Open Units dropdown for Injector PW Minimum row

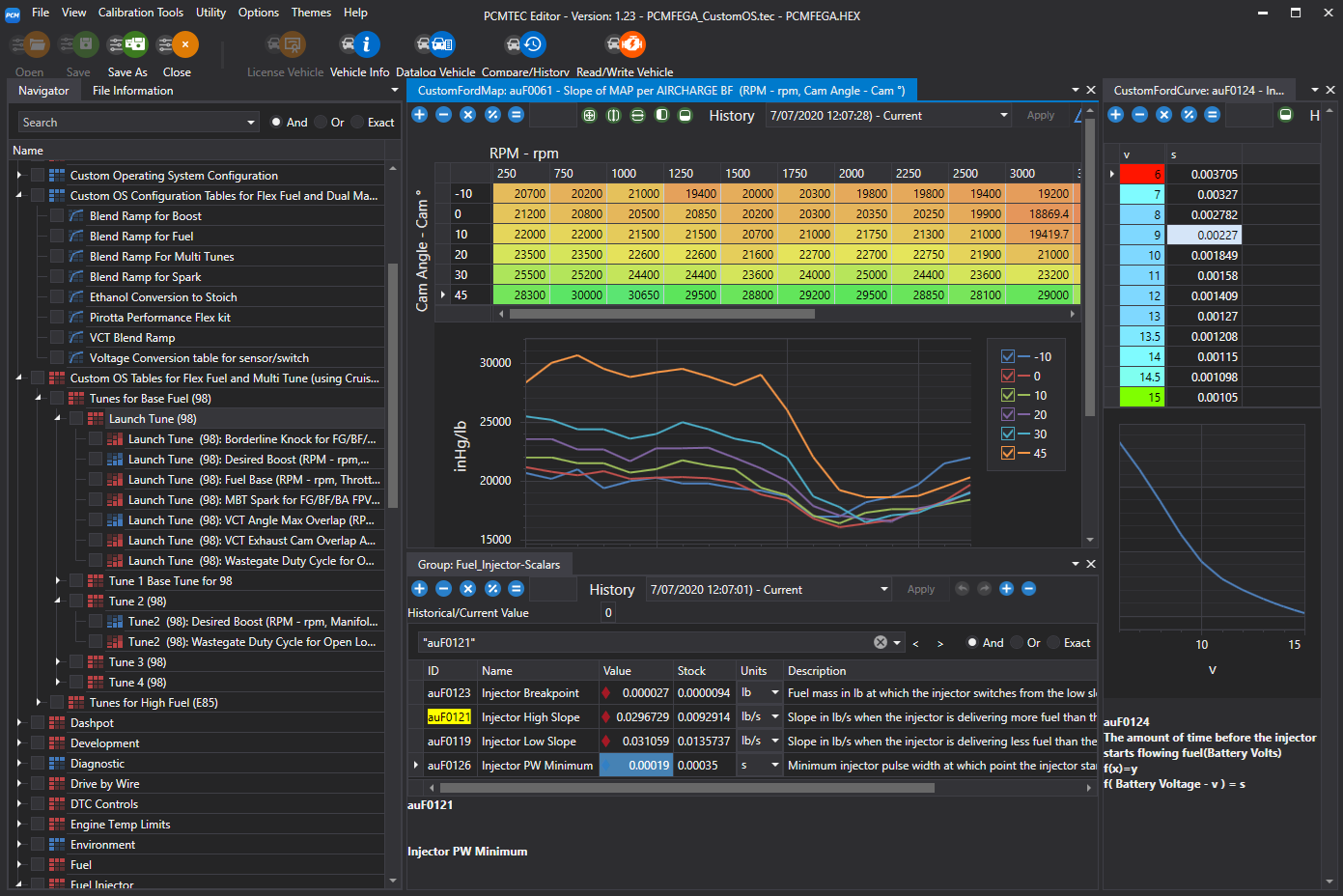pyautogui.click(x=774, y=766)
